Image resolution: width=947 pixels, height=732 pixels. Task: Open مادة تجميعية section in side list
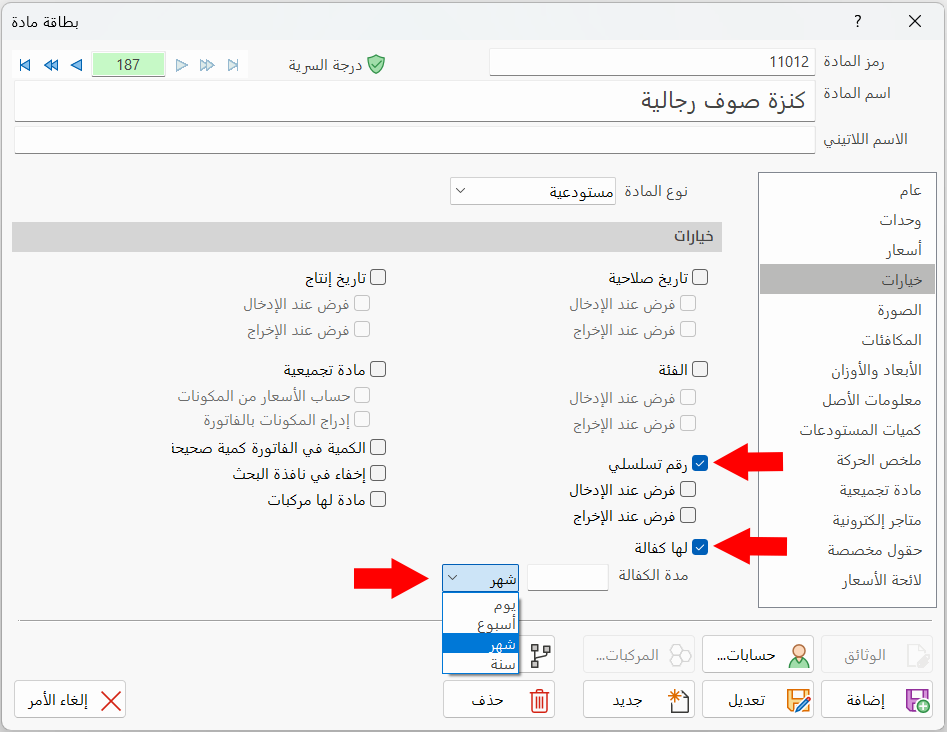(847, 490)
